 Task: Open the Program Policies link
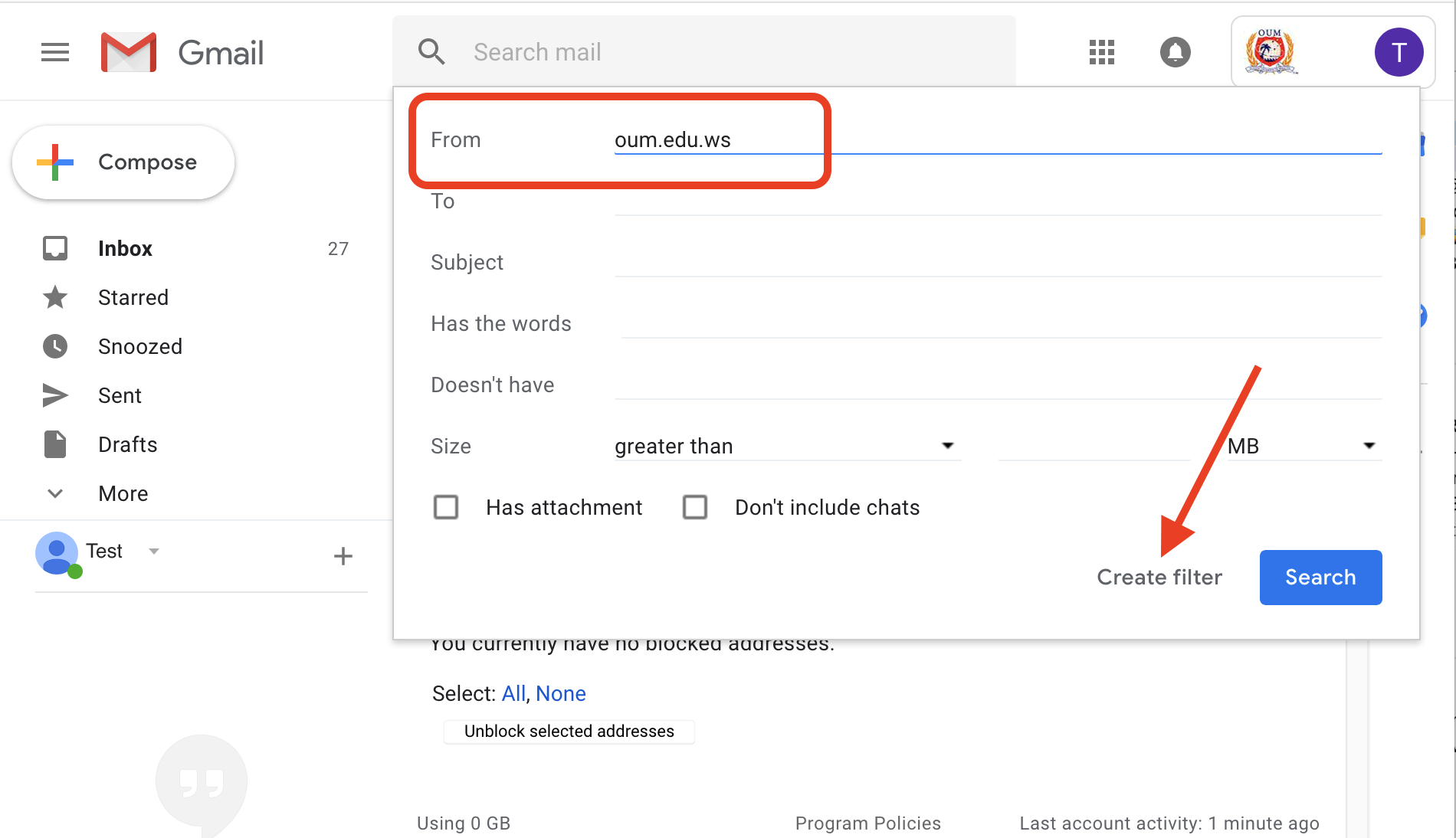click(868, 823)
